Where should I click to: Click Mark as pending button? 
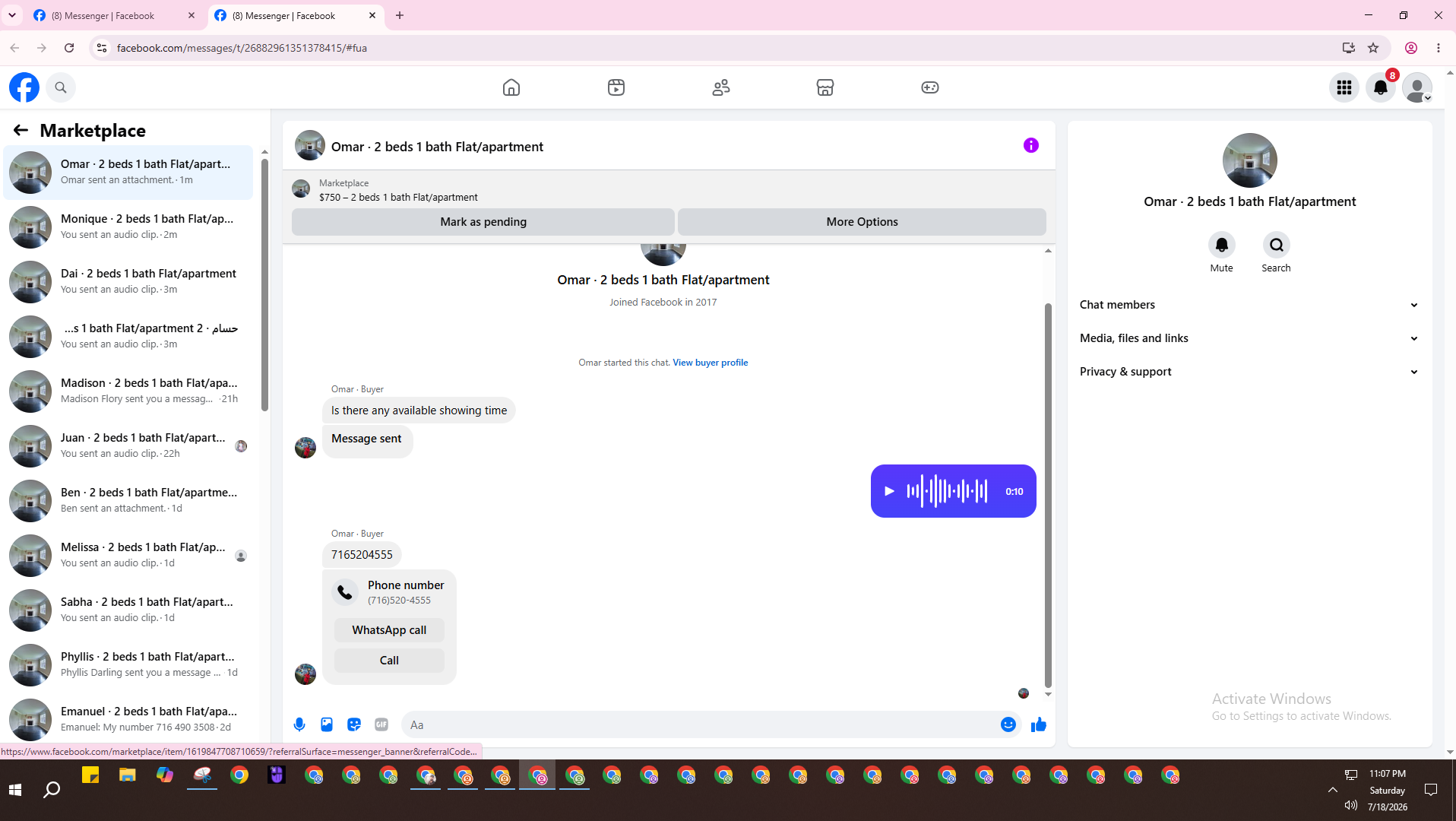pos(483,222)
